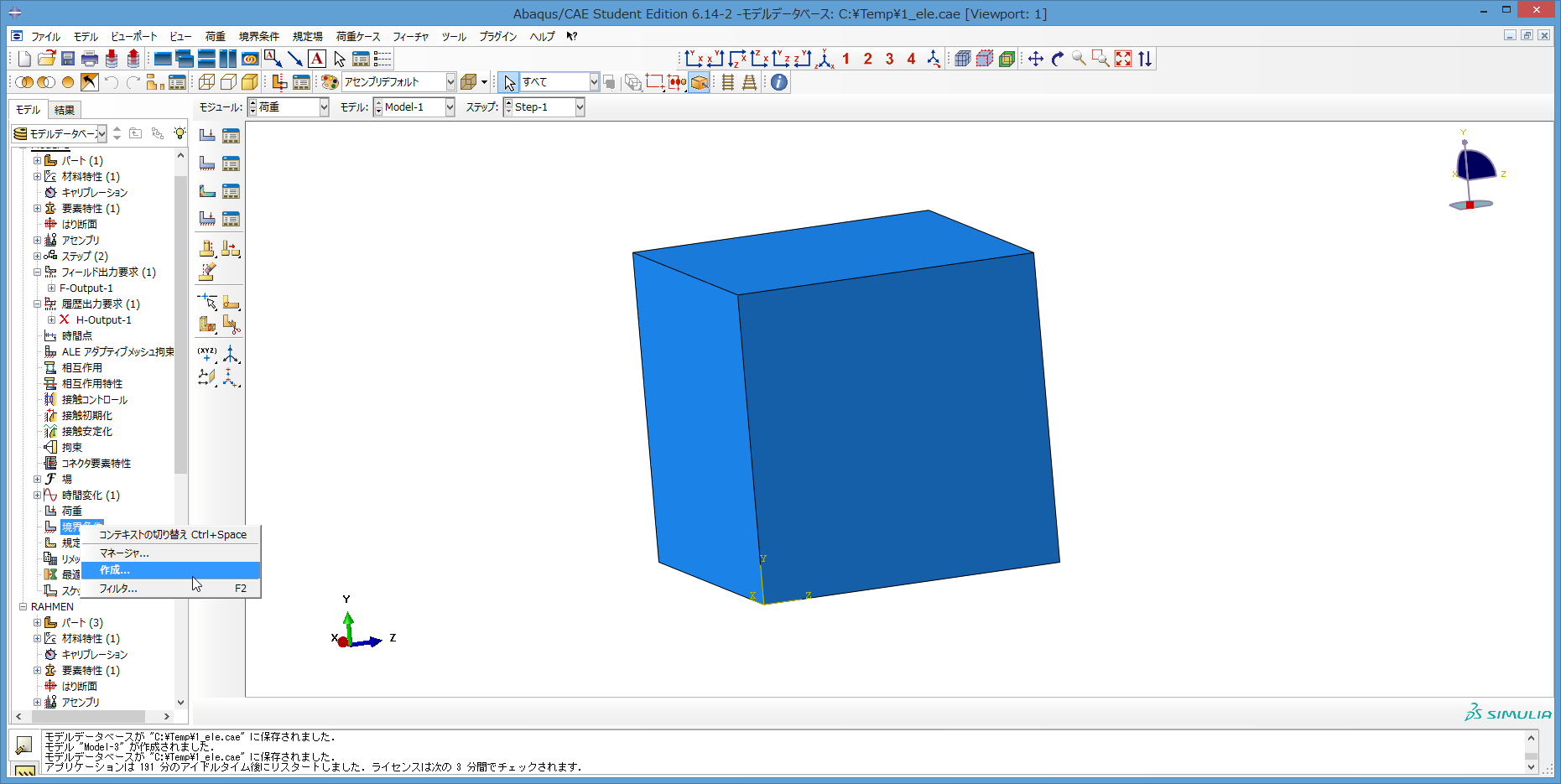
Task: Click the New Model Database icon
Action: tap(24, 59)
